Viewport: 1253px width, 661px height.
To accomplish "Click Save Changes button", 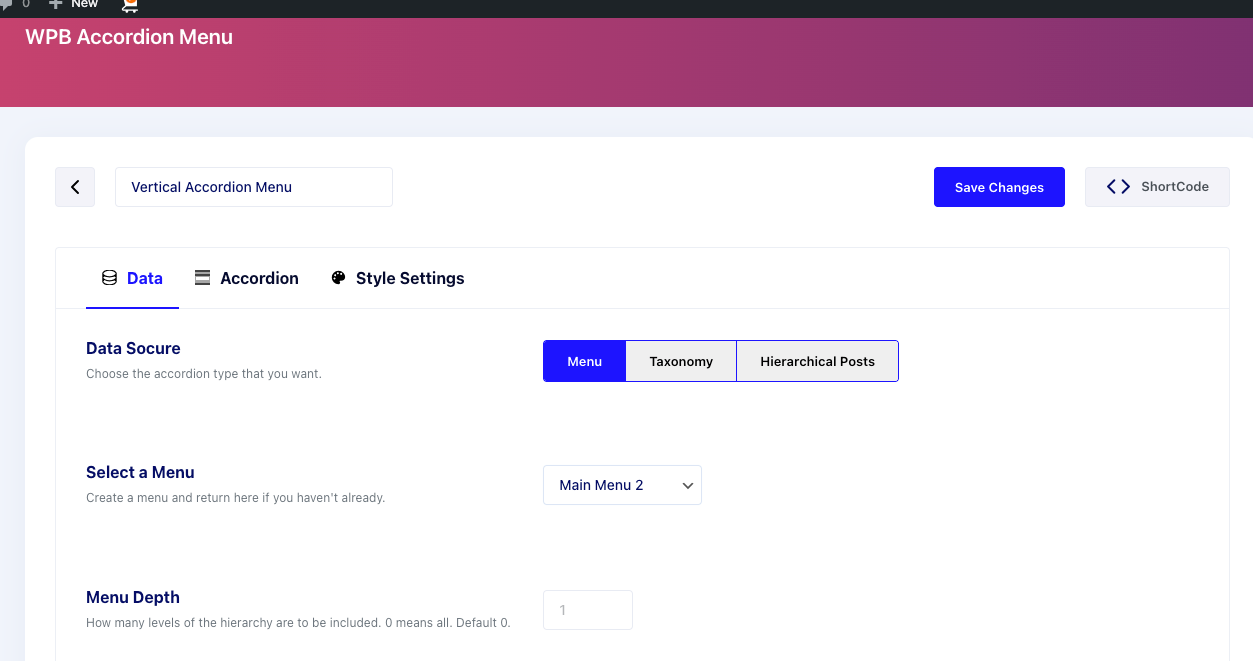I will 999,187.
